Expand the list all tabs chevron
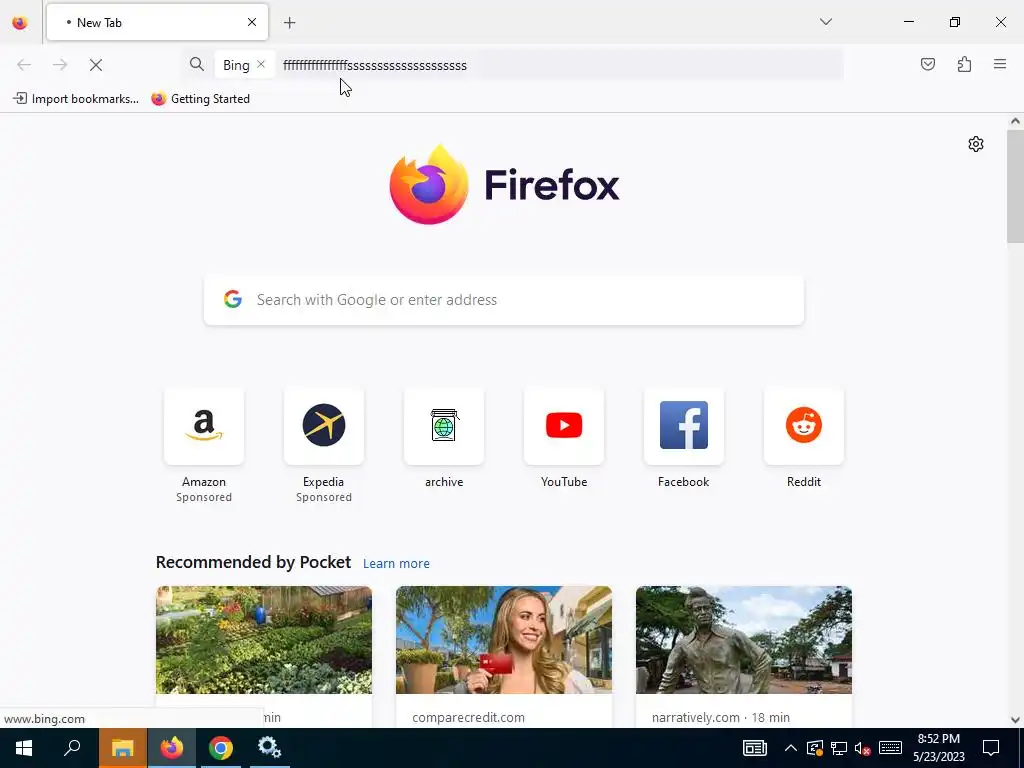Image resolution: width=1024 pixels, height=768 pixels. tap(825, 22)
